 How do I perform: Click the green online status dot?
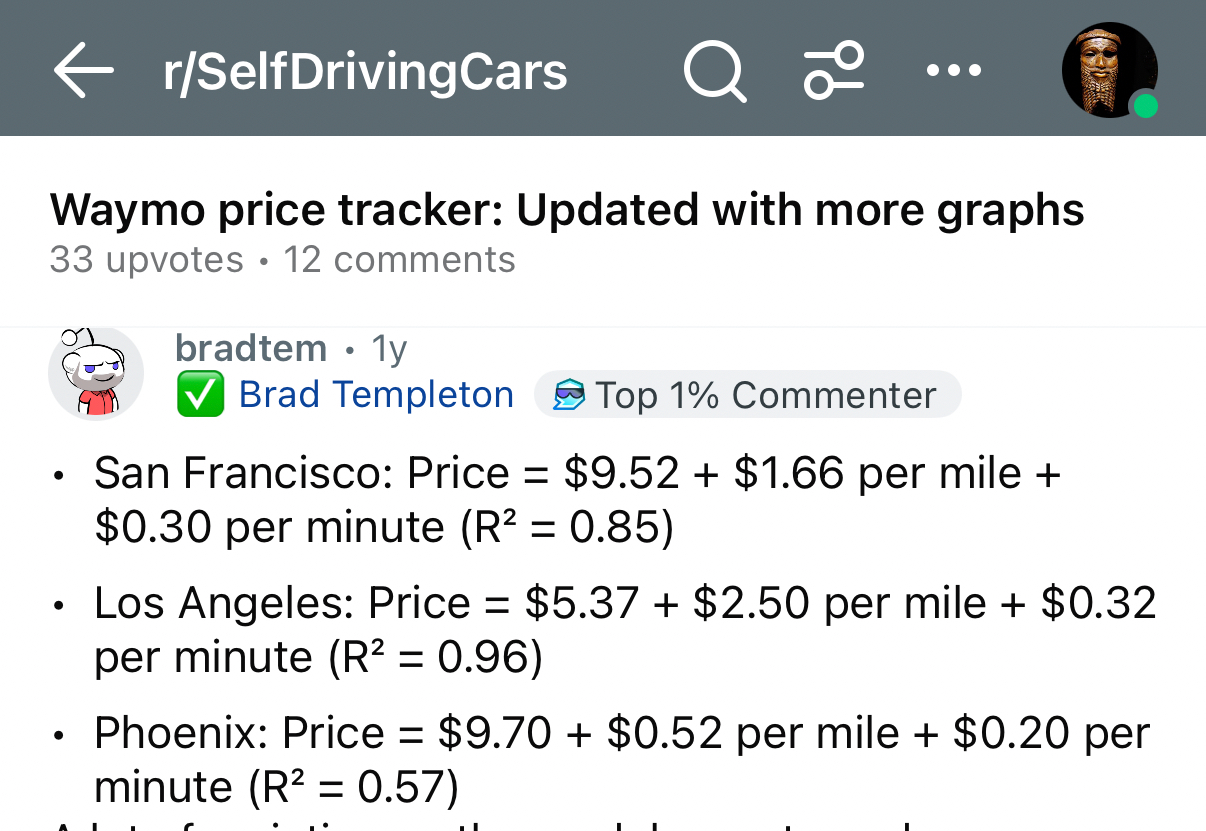1145,106
